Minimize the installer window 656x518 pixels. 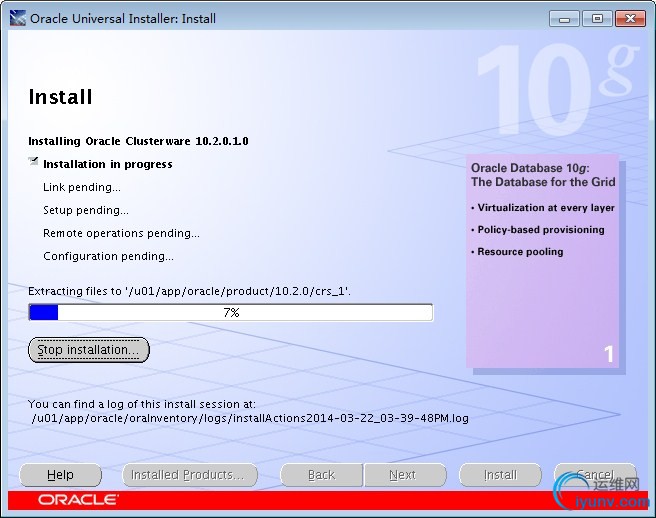click(x=564, y=19)
